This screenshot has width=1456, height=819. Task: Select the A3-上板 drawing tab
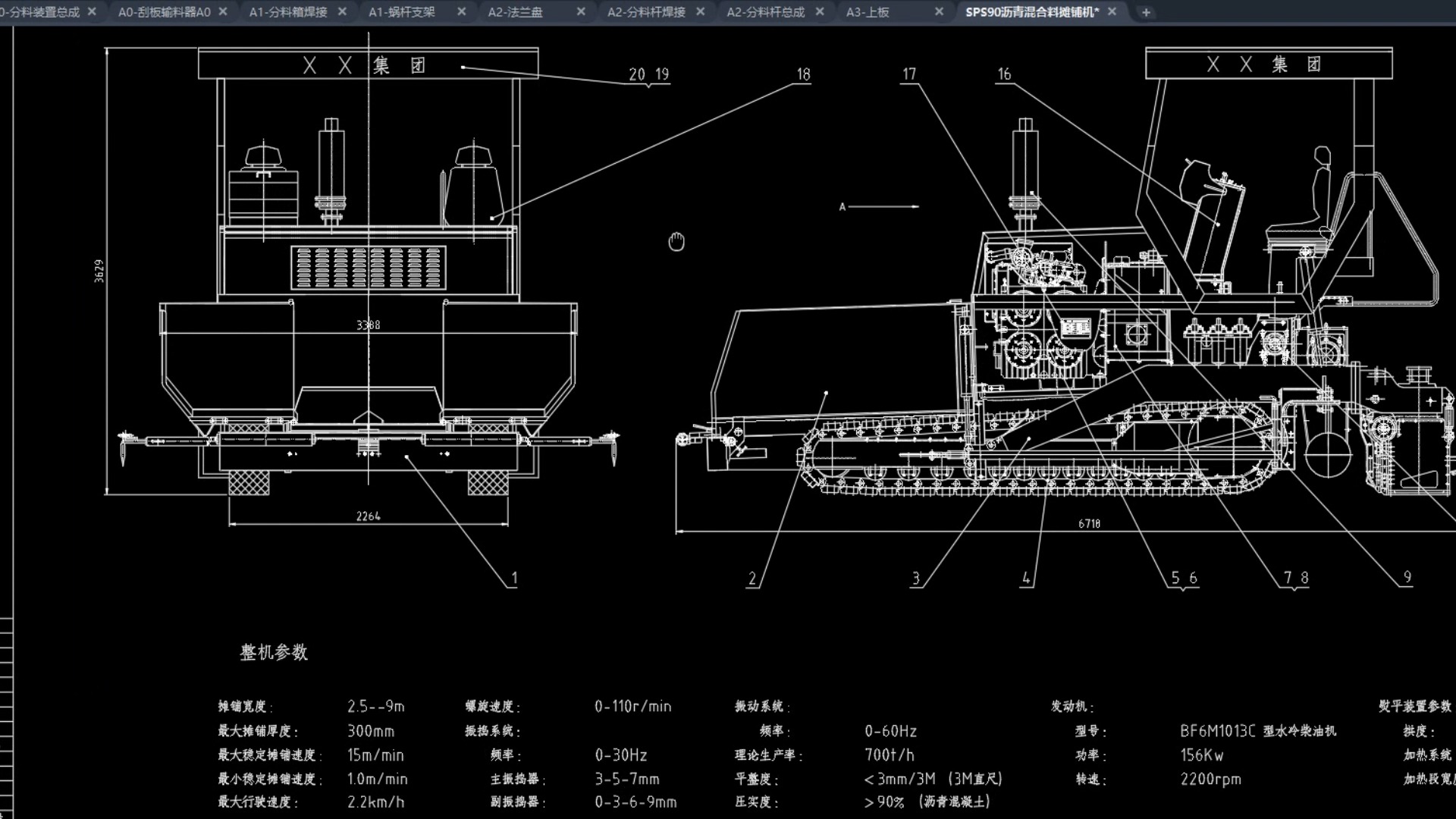tap(868, 12)
